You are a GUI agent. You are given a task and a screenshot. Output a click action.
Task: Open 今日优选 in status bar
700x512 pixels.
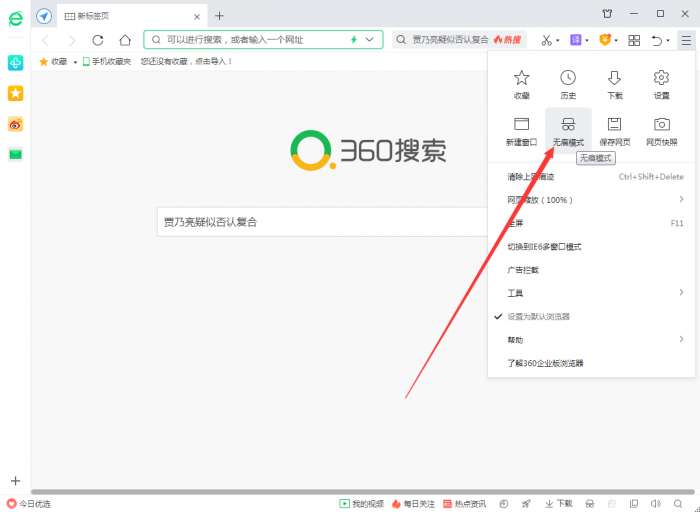pos(29,504)
